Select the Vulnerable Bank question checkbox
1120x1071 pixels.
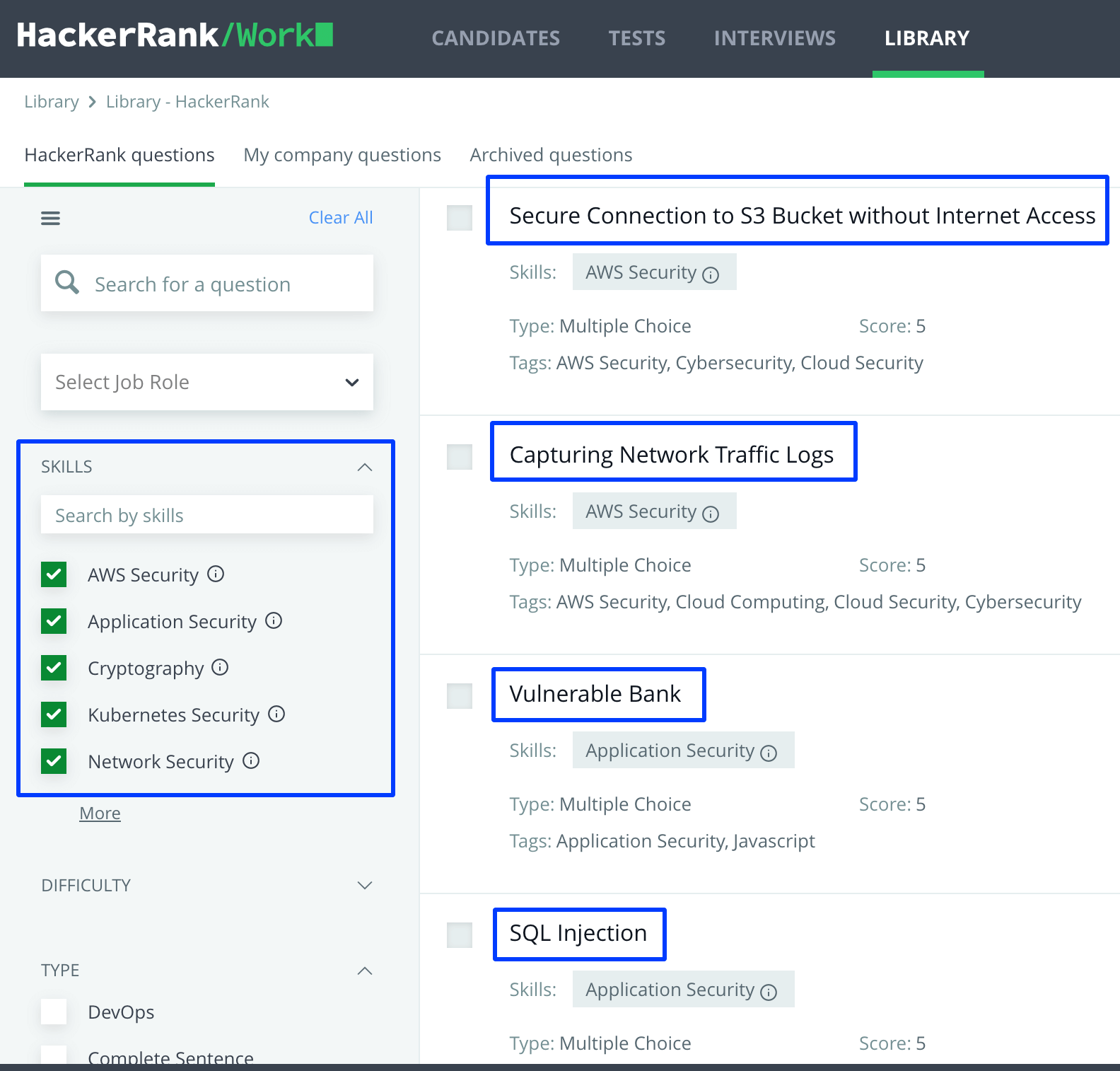click(460, 696)
